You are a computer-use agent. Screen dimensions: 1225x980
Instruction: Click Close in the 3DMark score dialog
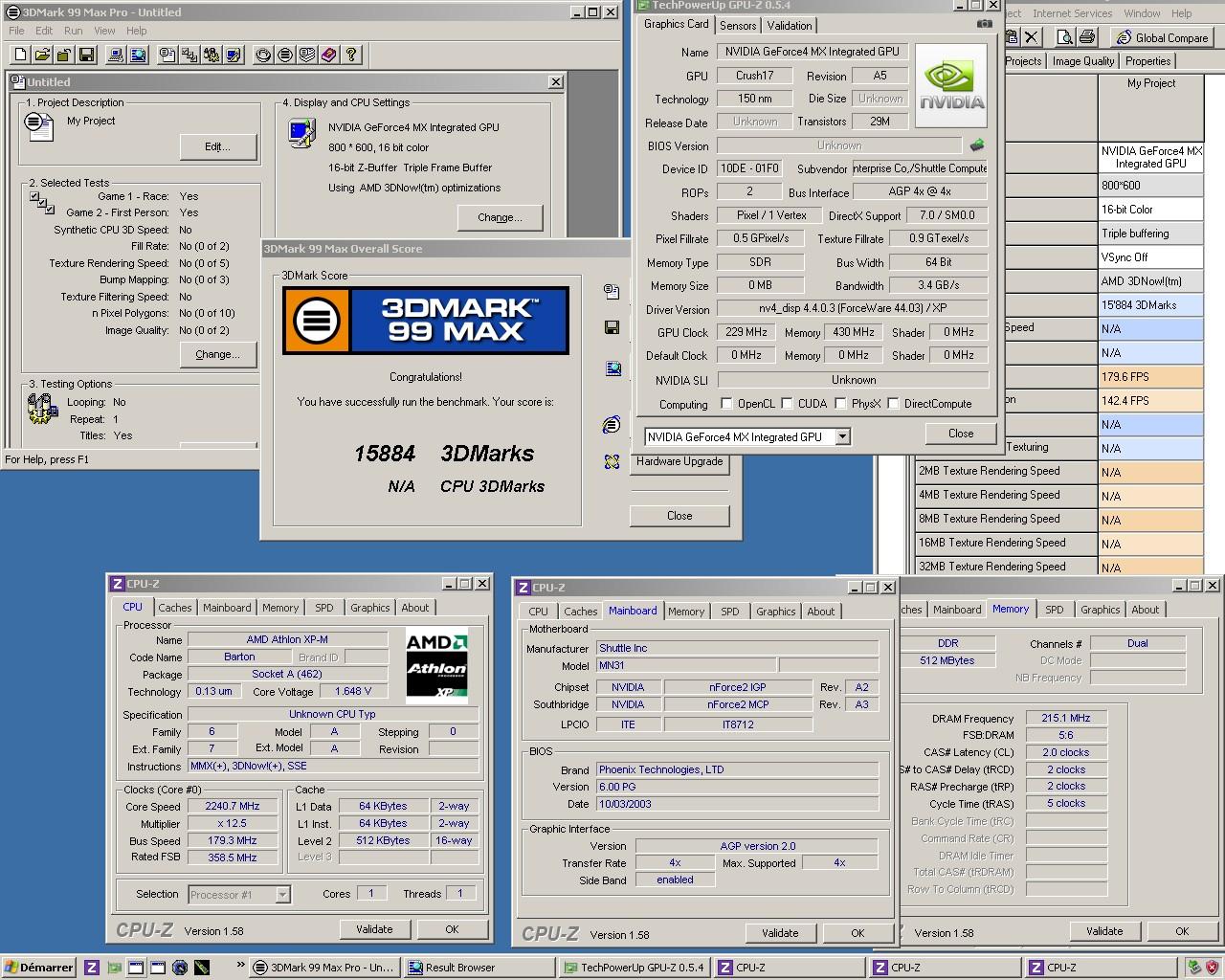click(x=679, y=516)
